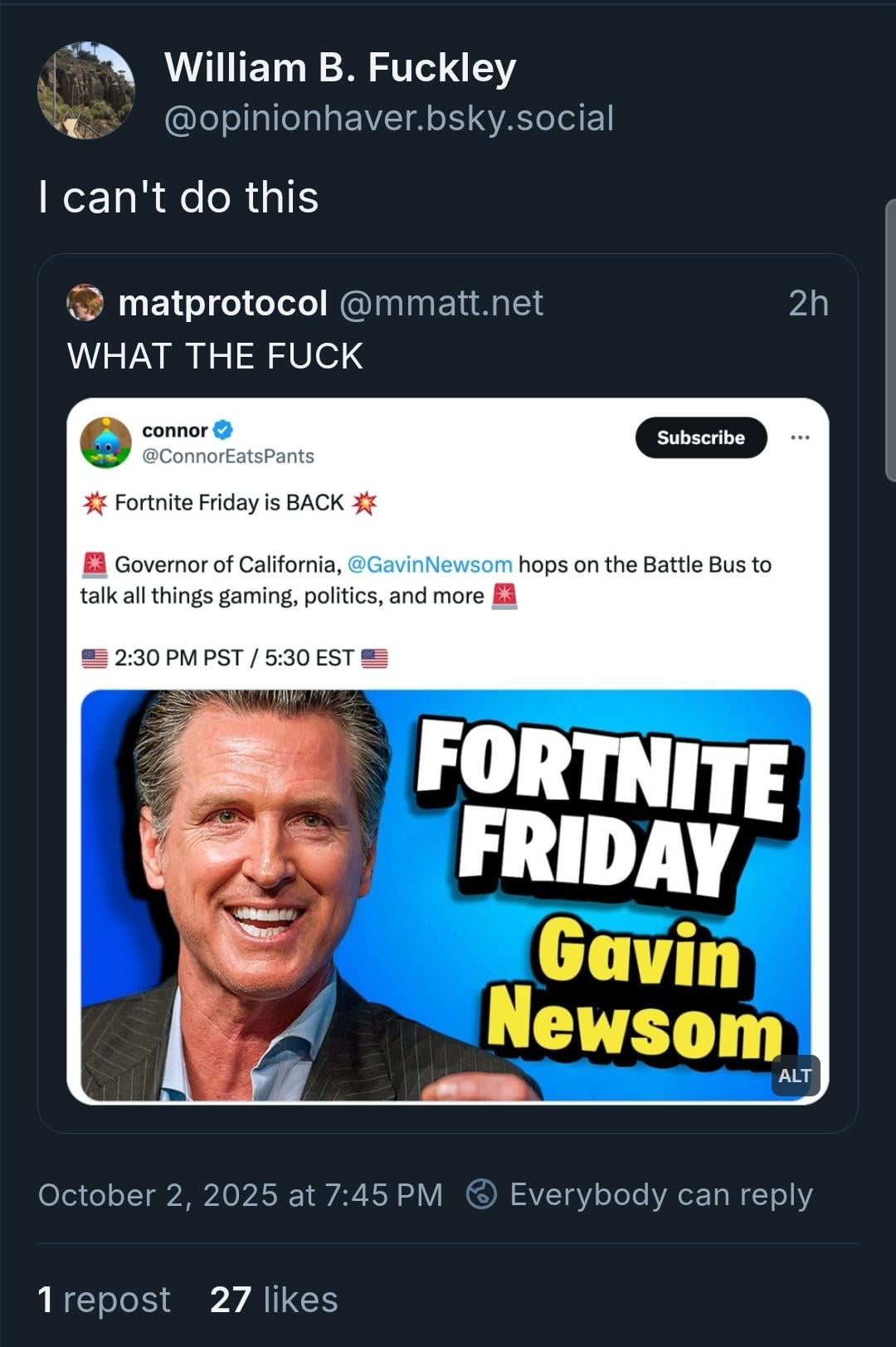
Task: Click the 2h quoted post timestamp
Action: click(808, 303)
